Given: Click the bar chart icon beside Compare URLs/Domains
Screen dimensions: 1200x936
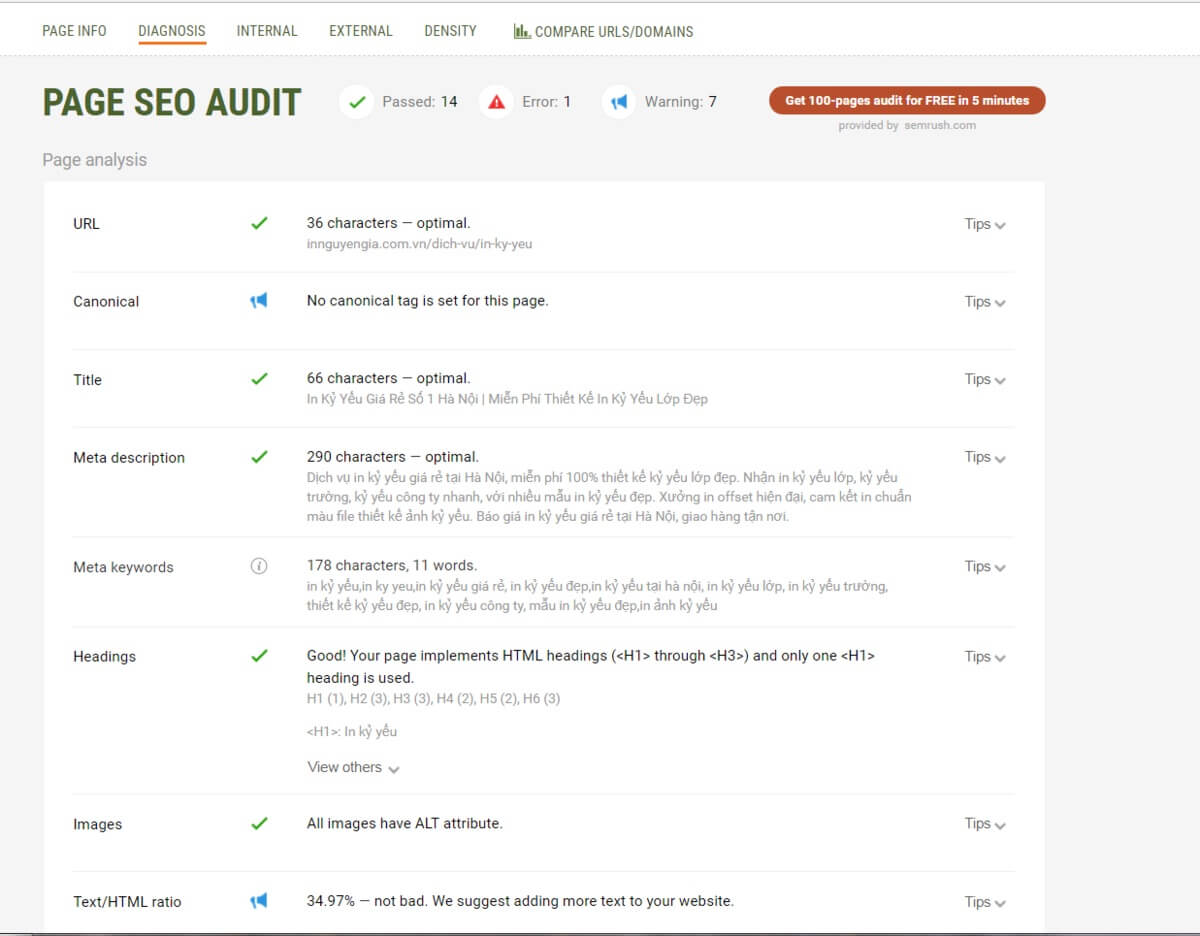Looking at the screenshot, I should (x=522, y=31).
